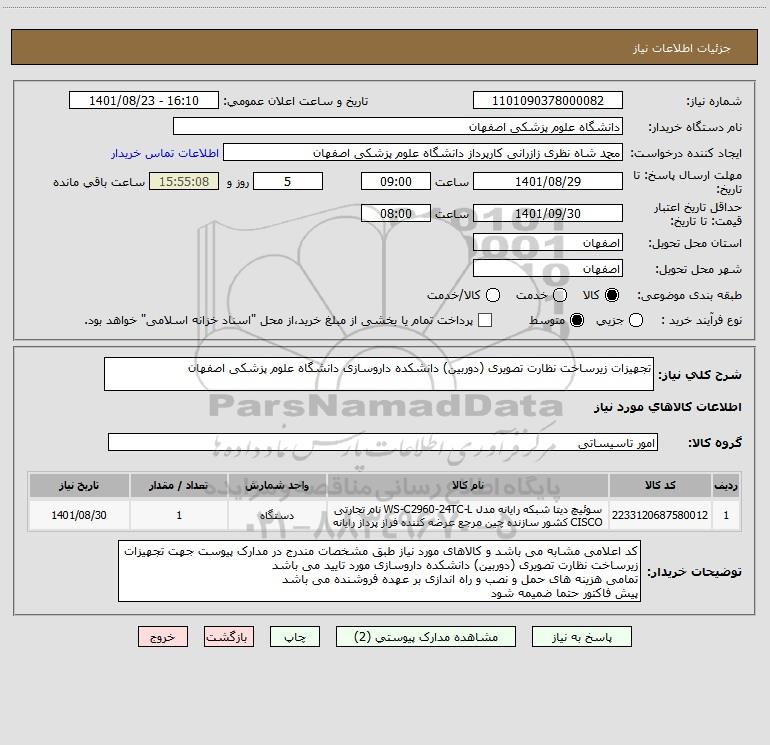The image size is (770, 745).
Task: Click the تعداد / مقدار column header
Action: (179, 485)
